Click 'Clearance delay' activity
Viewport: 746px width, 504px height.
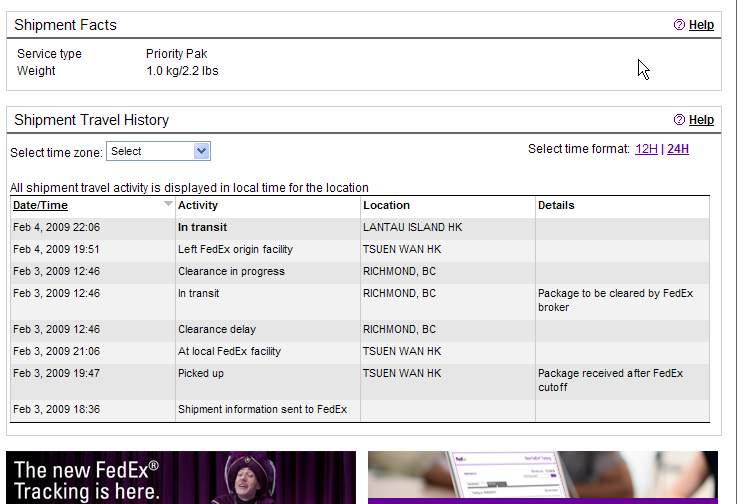point(217,329)
